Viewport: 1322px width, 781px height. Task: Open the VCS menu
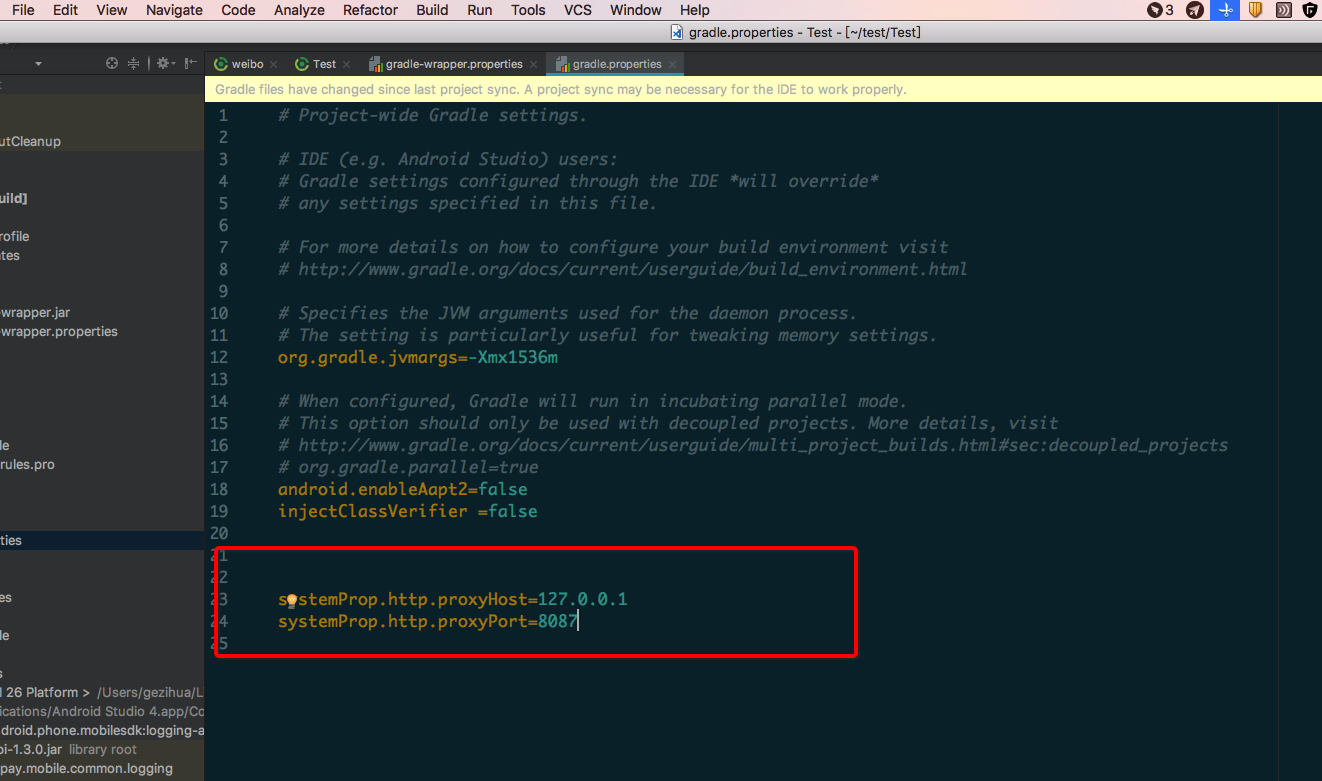pyautogui.click(x=578, y=10)
